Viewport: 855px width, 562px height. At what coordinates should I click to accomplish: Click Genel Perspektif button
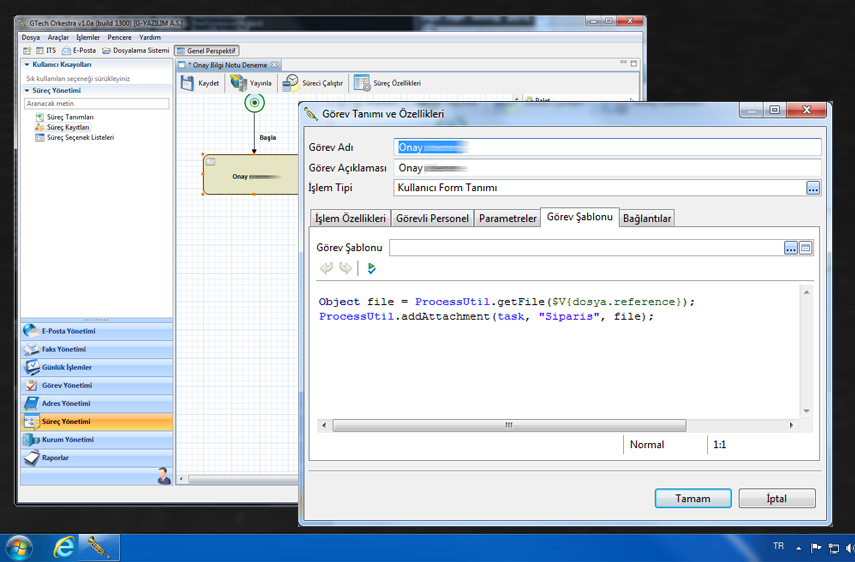[x=207, y=51]
